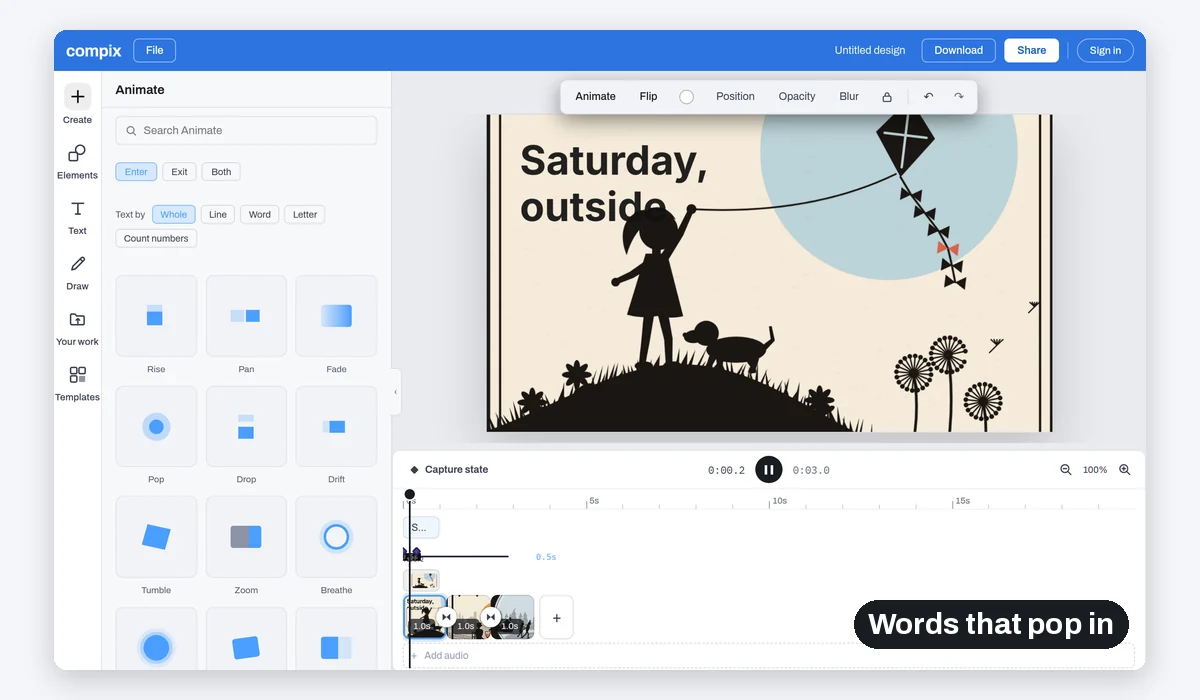Lock the selected element
This screenshot has width=1200, height=700.
[x=887, y=97]
